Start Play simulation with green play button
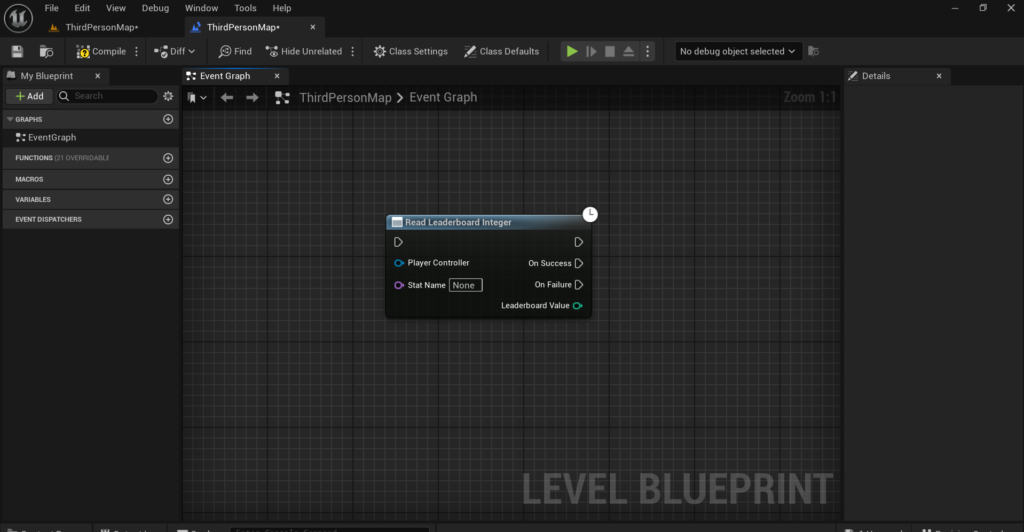 pyautogui.click(x=572, y=52)
